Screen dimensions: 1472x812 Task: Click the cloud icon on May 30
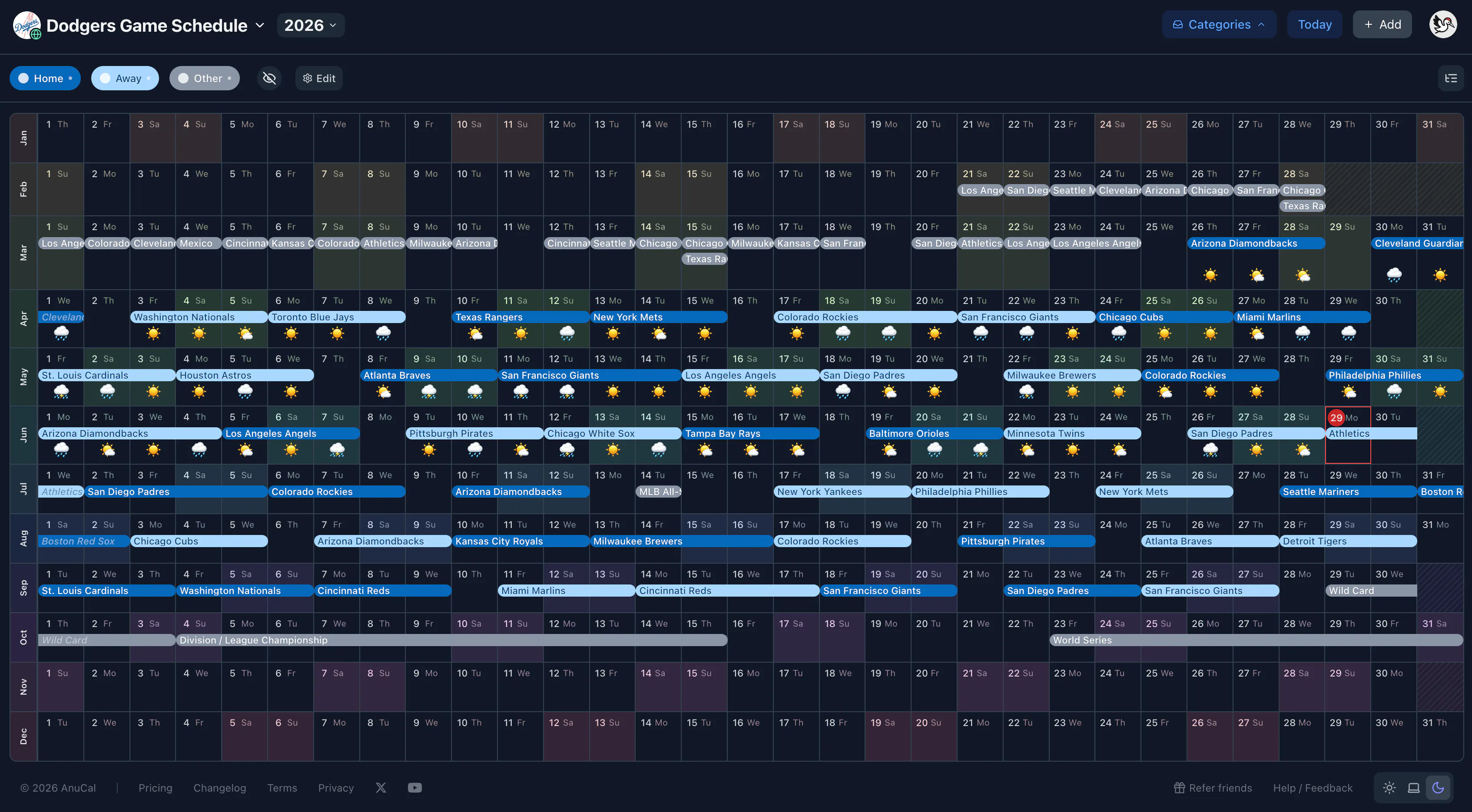(x=1394, y=391)
